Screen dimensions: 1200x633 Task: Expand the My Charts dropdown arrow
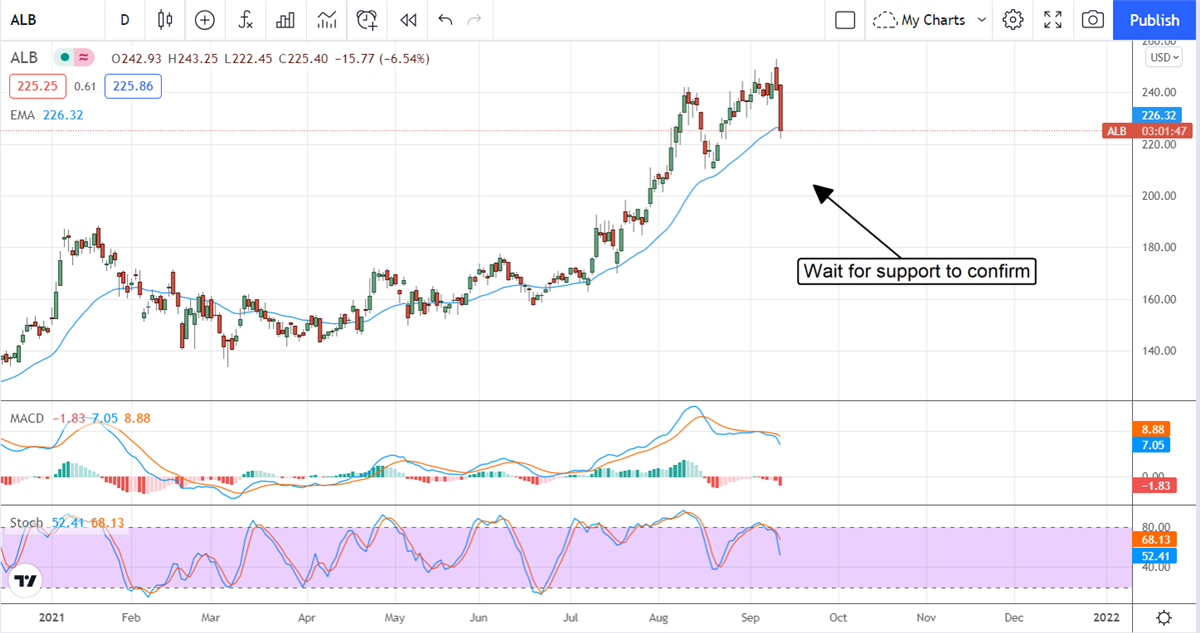[x=982, y=19]
